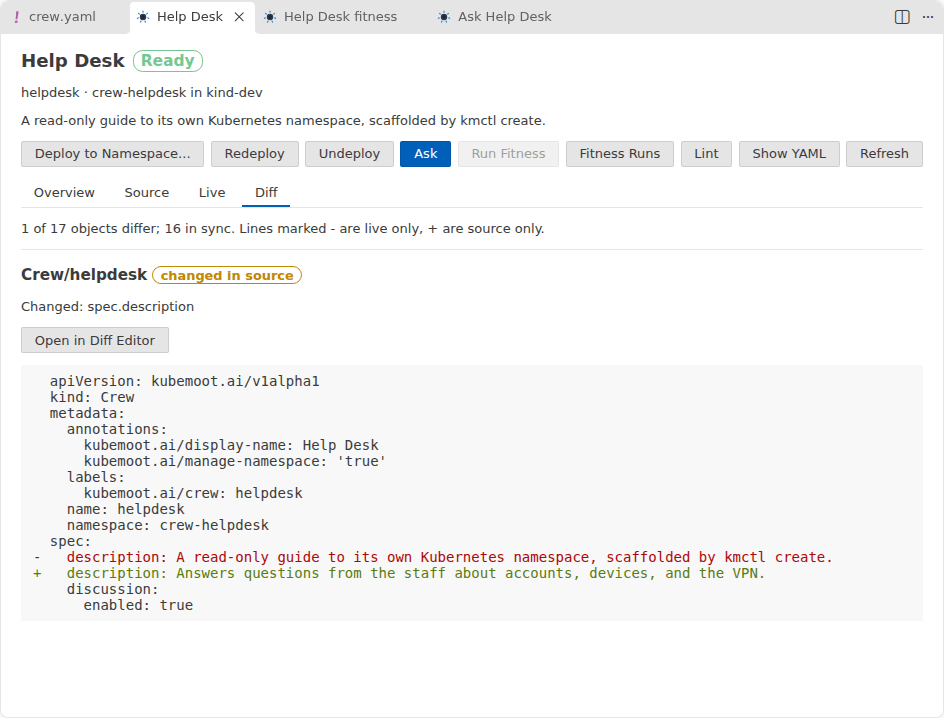The image size is (944, 718).
Task: Click 'kubemoot.ai/crew: helpdesk' label line
Action: coord(193,494)
